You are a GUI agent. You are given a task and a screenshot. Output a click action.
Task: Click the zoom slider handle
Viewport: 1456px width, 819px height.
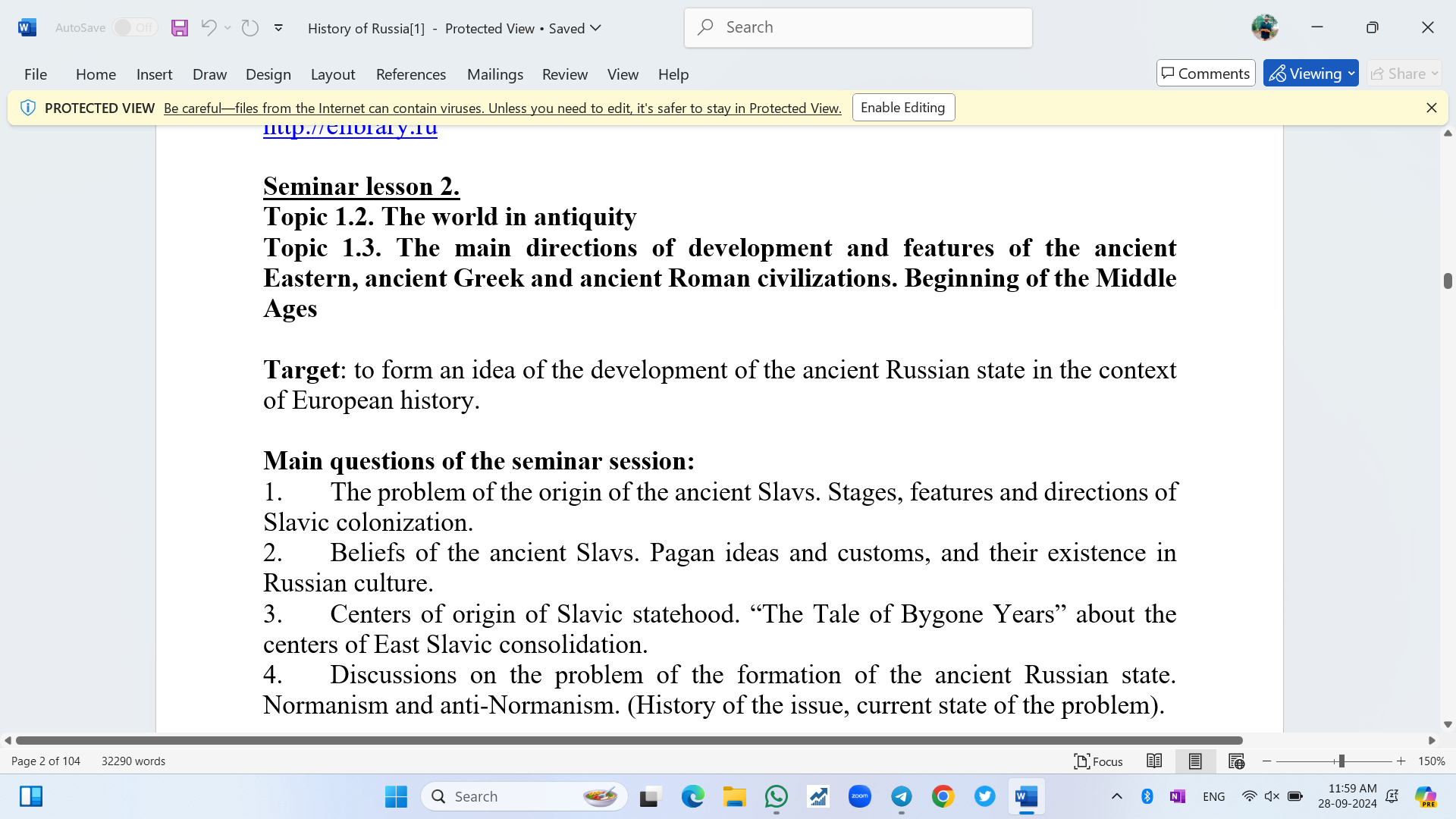[x=1341, y=761]
